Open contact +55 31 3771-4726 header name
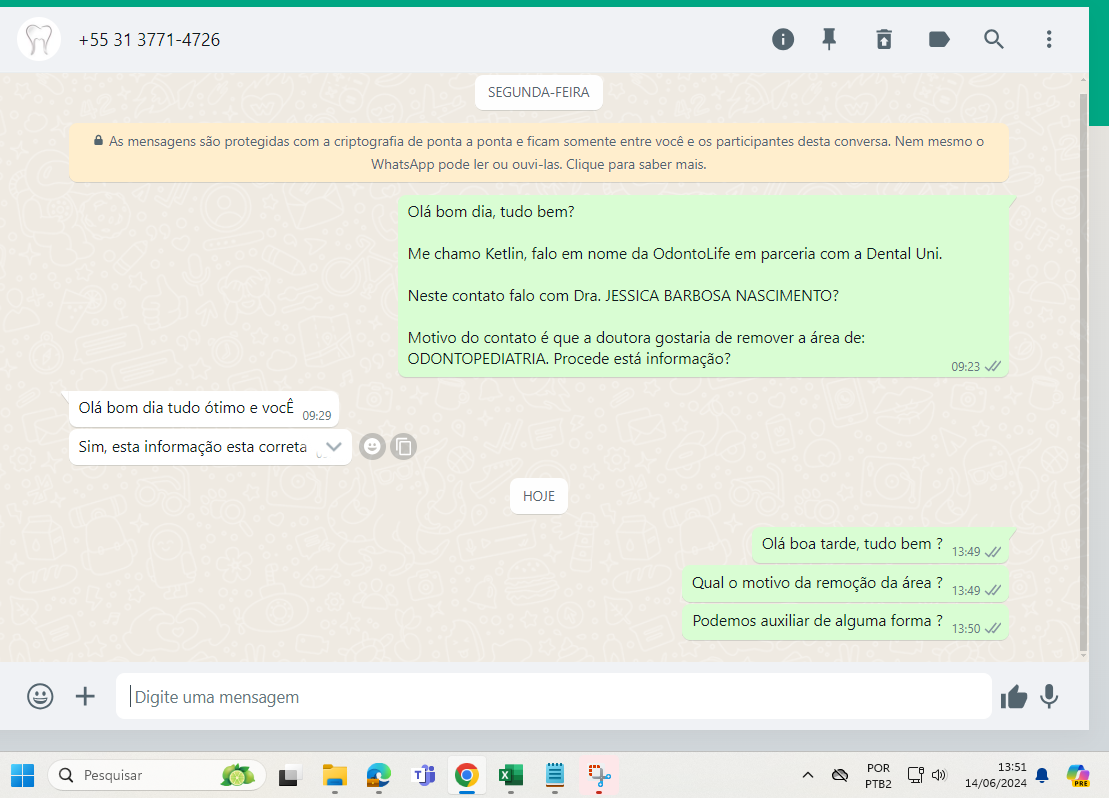The image size is (1109, 798). coord(149,40)
